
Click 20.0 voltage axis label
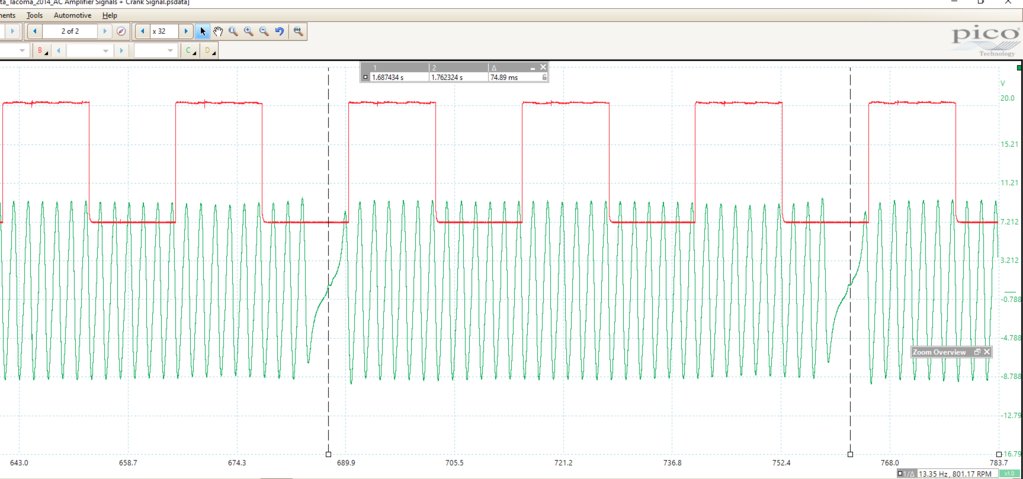[1008, 98]
